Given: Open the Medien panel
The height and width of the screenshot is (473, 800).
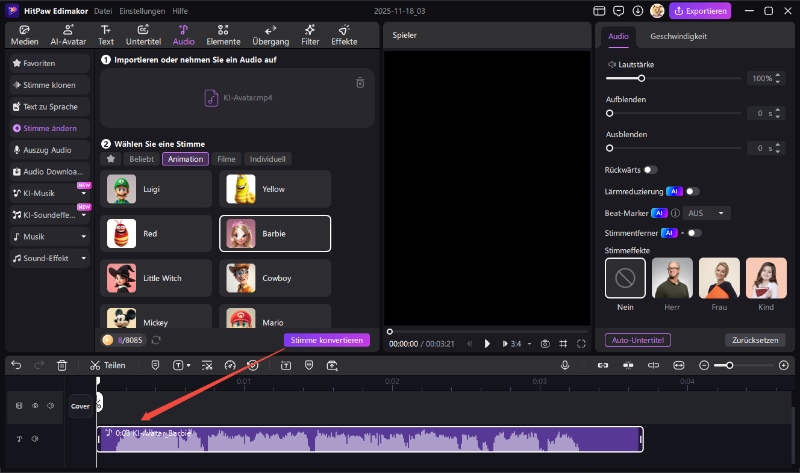Looking at the screenshot, I should coord(24,35).
